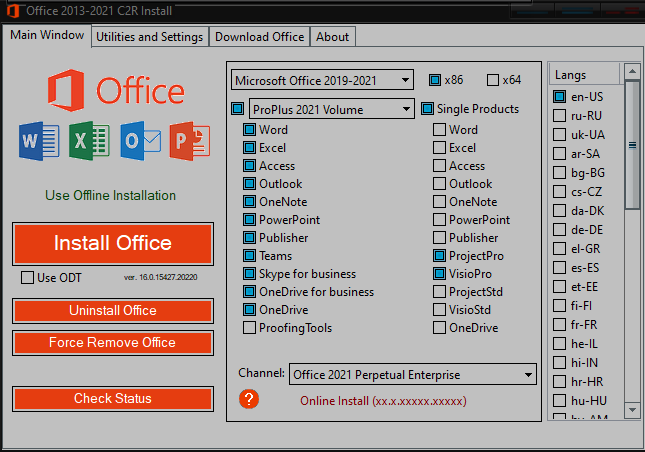This screenshot has height=452, width=645.
Task: Select the Main Window tab
Action: pyautogui.click(x=47, y=35)
